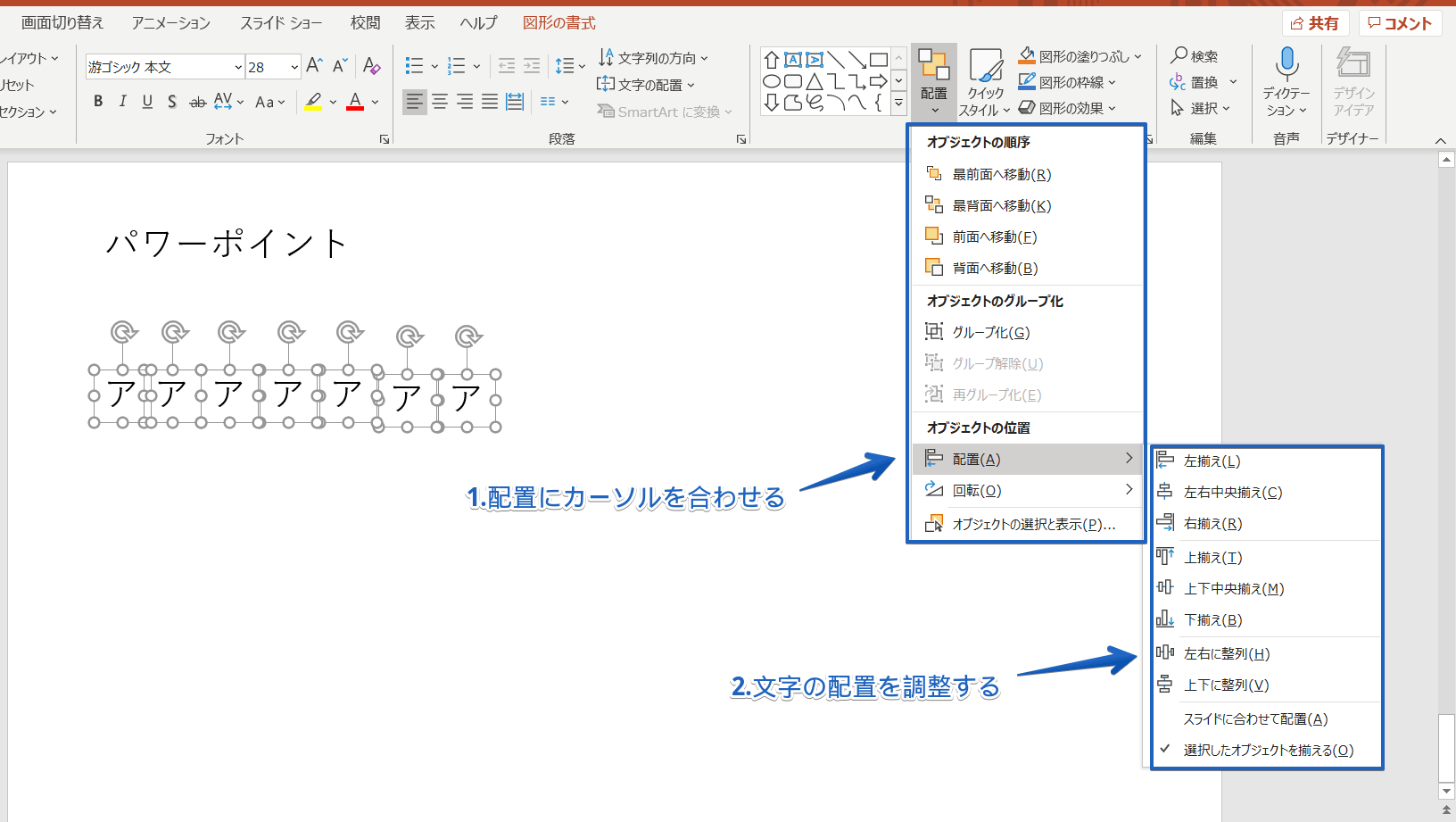Image resolution: width=1456 pixels, height=822 pixels.
Task: Toggle Underline formatting button
Action: [x=147, y=102]
